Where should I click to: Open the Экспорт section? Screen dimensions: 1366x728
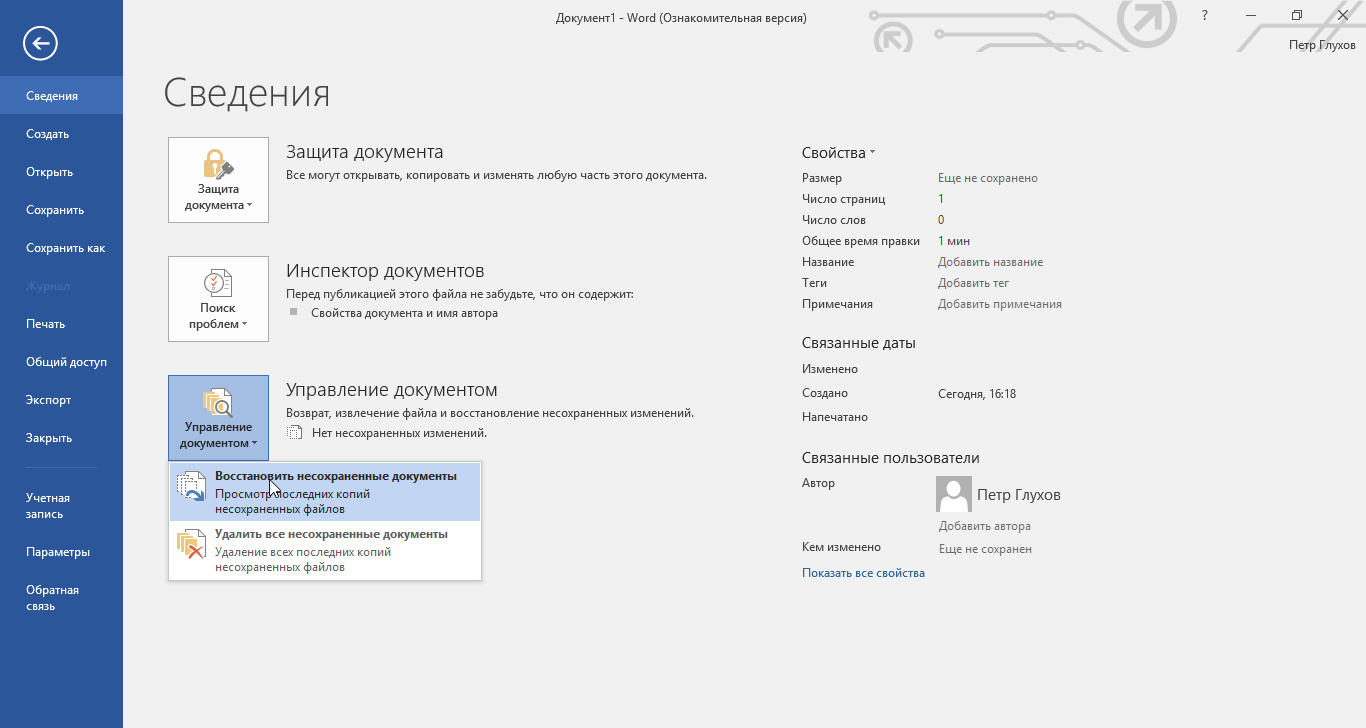point(49,400)
